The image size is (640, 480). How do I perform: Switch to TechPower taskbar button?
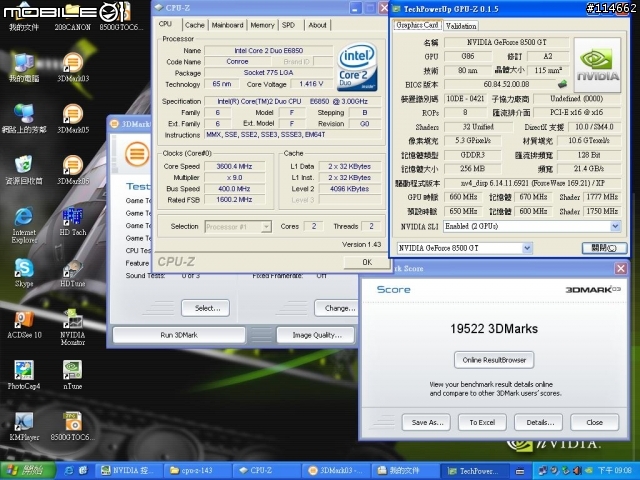click(x=475, y=471)
